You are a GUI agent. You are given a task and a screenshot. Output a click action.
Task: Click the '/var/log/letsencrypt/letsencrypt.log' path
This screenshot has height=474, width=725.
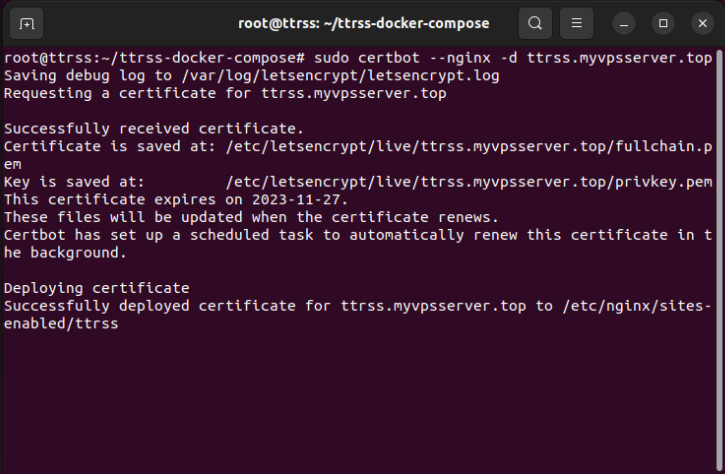tap(340, 75)
